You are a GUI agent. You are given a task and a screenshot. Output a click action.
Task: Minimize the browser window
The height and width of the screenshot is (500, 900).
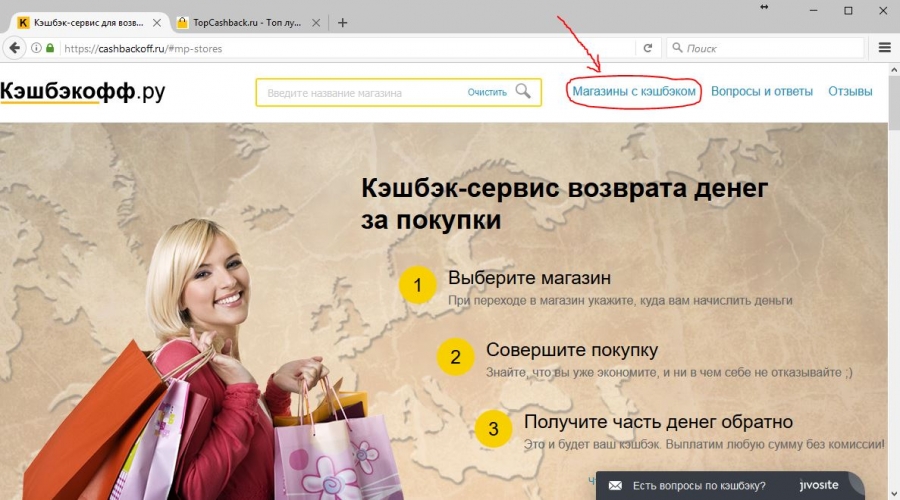pyautogui.click(x=813, y=10)
